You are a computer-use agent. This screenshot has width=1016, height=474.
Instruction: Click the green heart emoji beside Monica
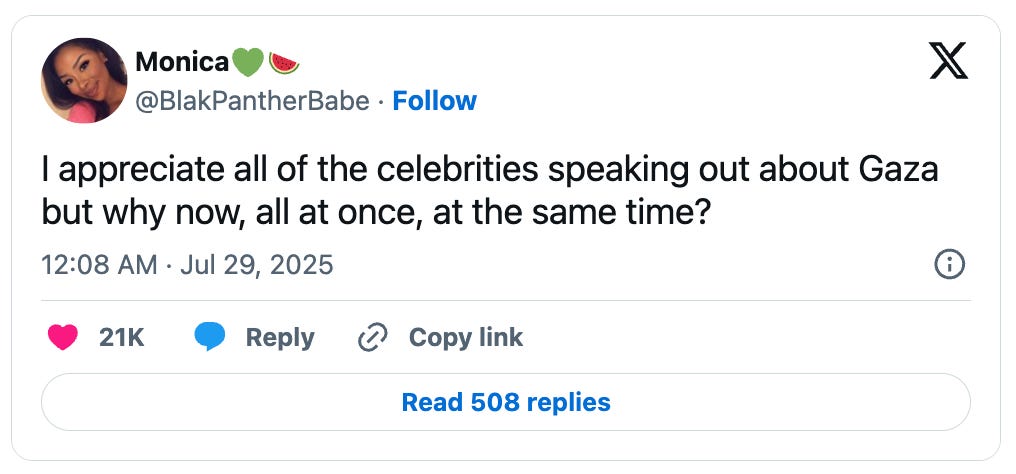click(x=248, y=62)
